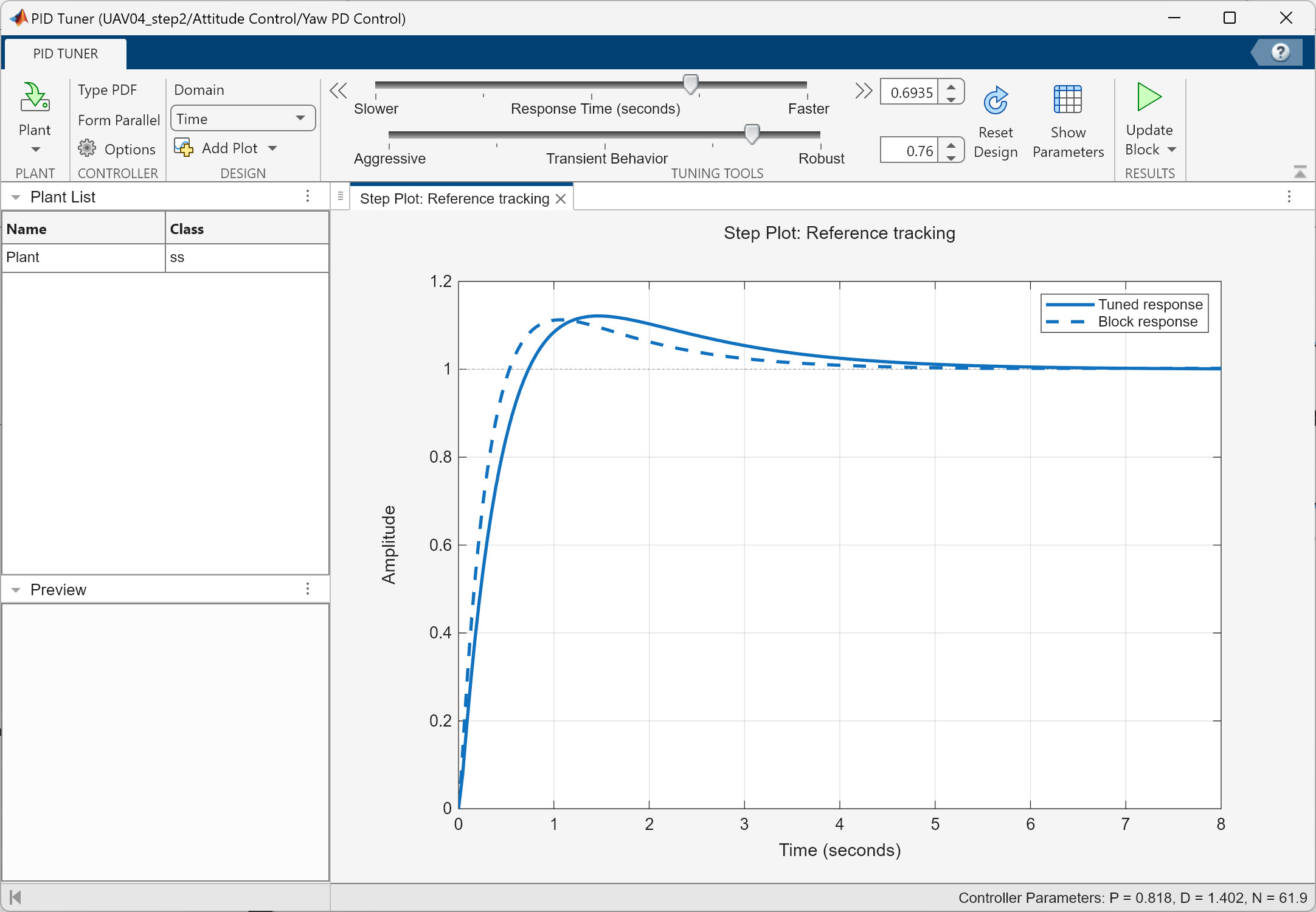Image resolution: width=1316 pixels, height=912 pixels.
Task: Click Update Block green arrow
Action: (1149, 97)
